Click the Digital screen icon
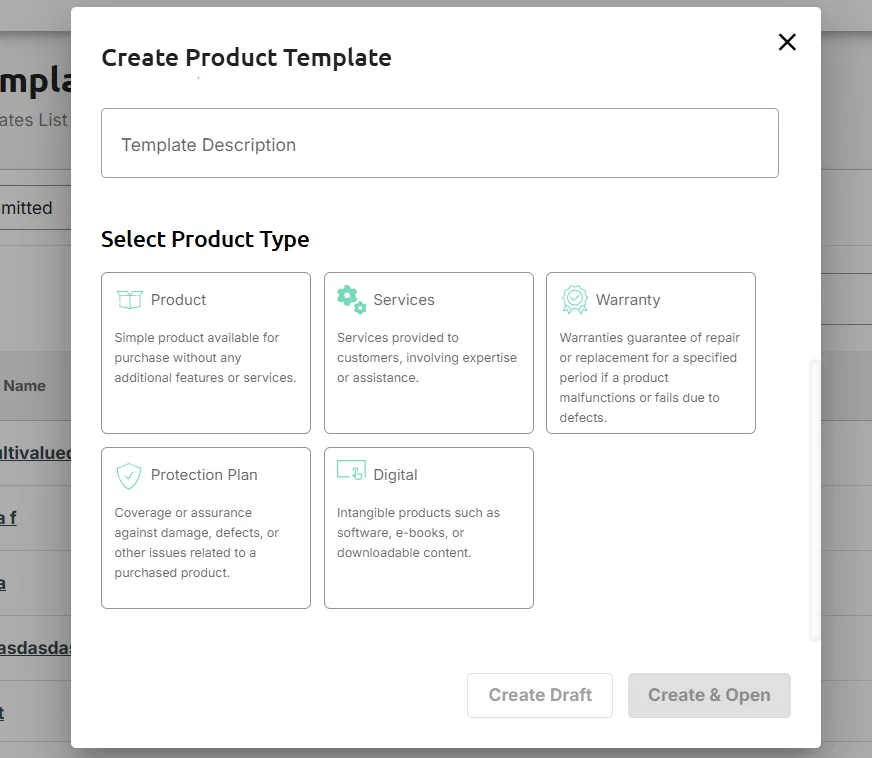Image resolution: width=872 pixels, height=758 pixels. pyautogui.click(x=351, y=470)
